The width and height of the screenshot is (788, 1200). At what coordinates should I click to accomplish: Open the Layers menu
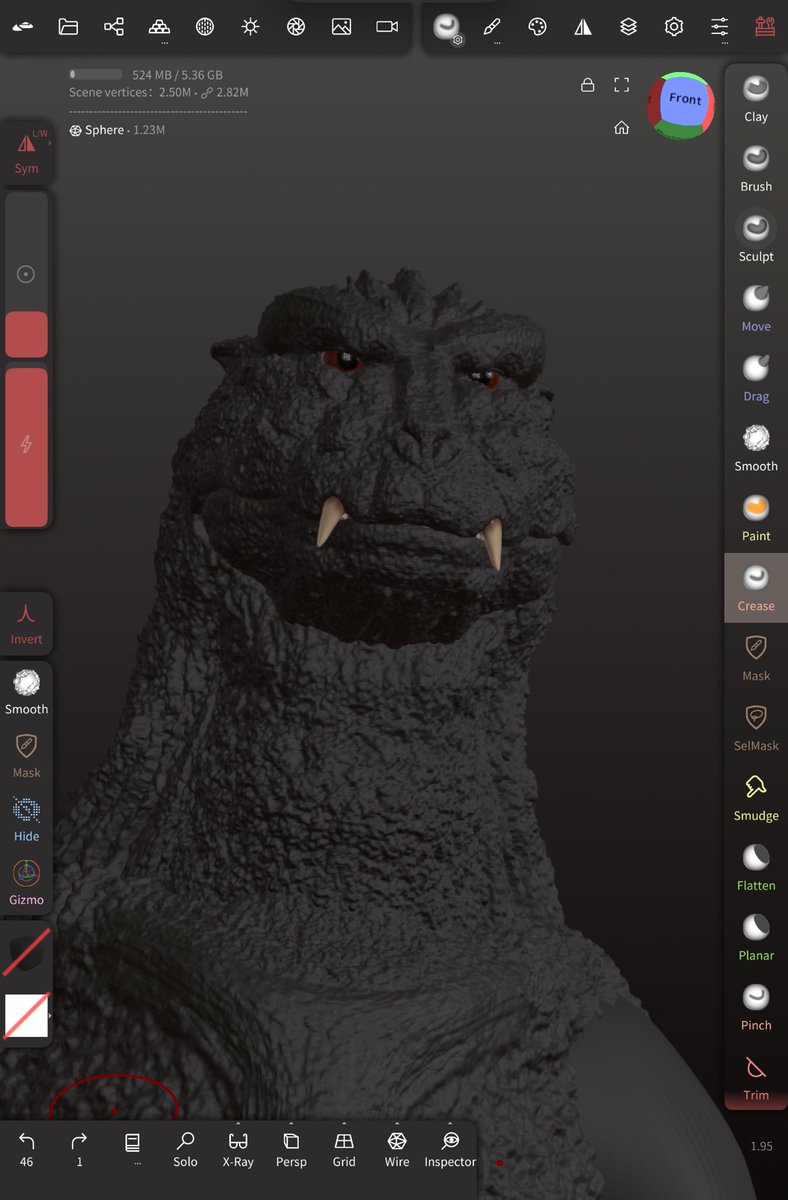tap(628, 27)
